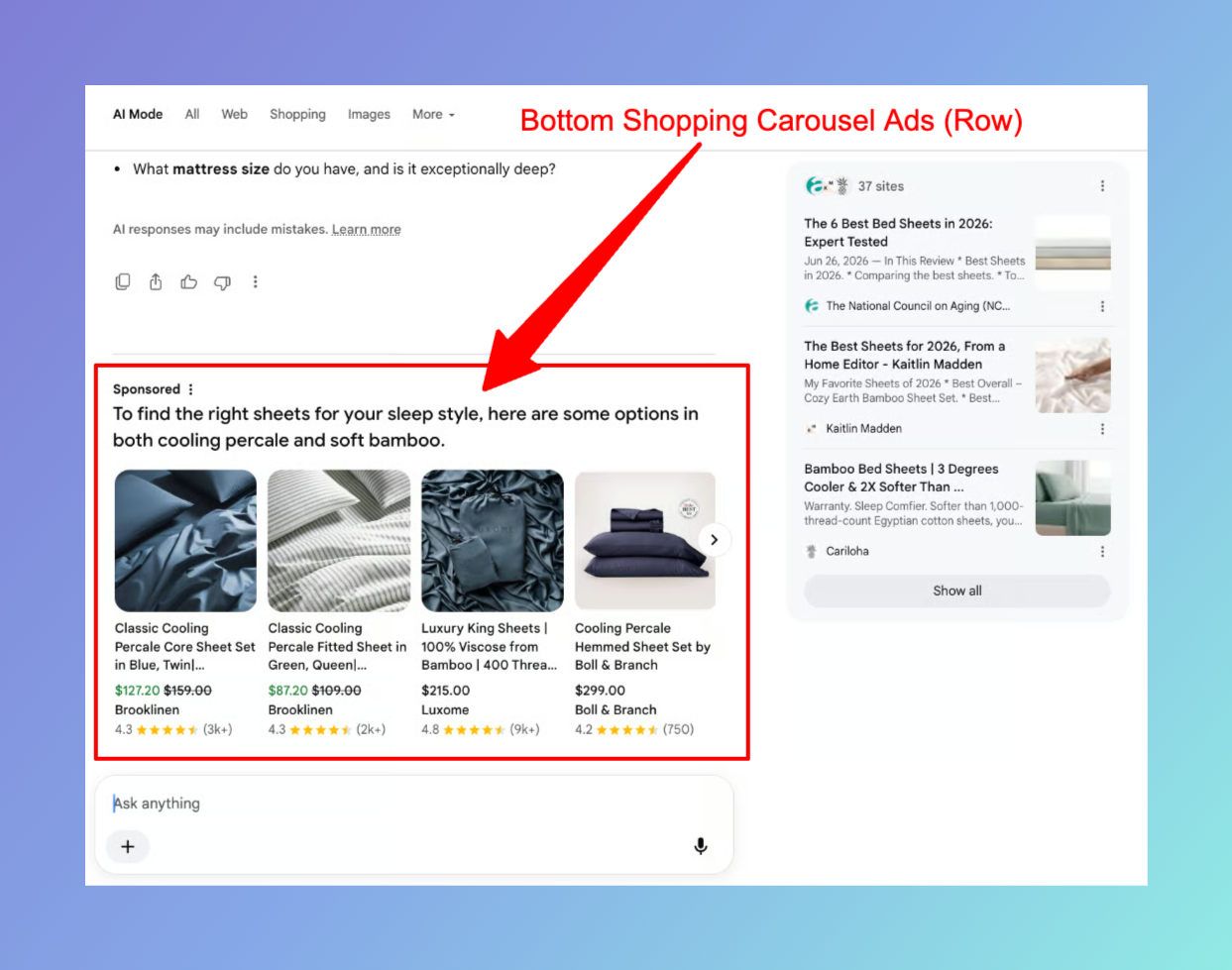
Task: Click the Kaitlin Madden article thumbnail
Action: point(1072,376)
